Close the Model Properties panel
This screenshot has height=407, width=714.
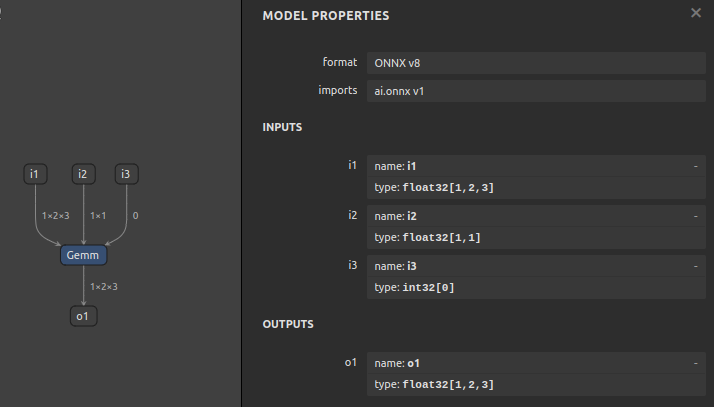(696, 13)
